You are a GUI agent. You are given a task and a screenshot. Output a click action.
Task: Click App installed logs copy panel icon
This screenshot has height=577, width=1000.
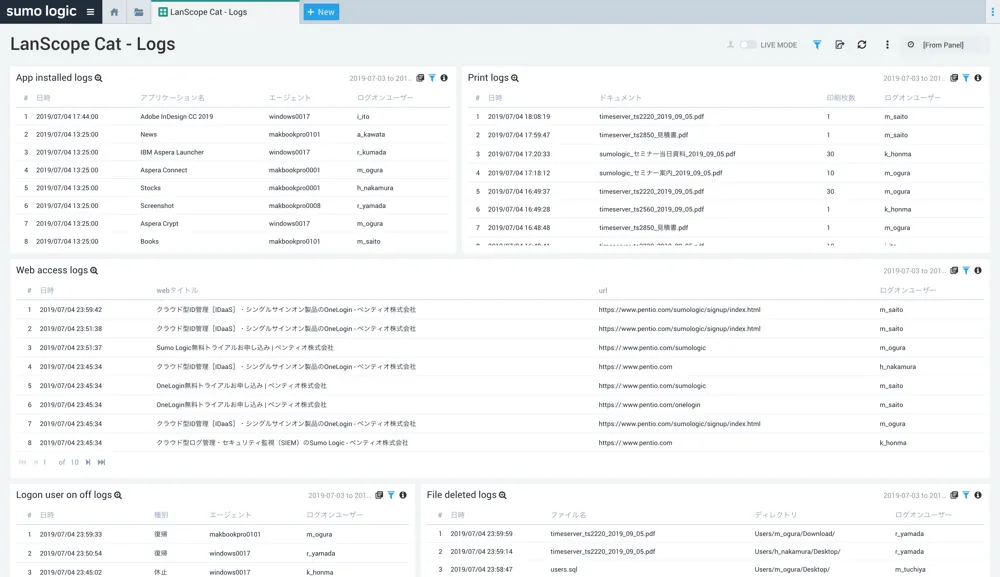click(x=420, y=78)
